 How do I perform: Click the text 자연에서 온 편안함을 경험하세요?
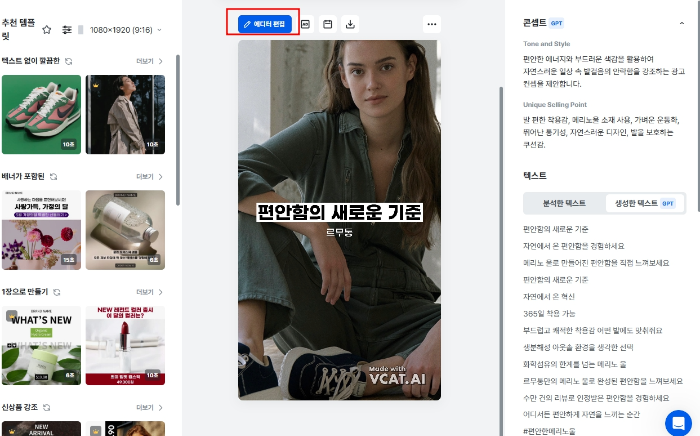574,246
